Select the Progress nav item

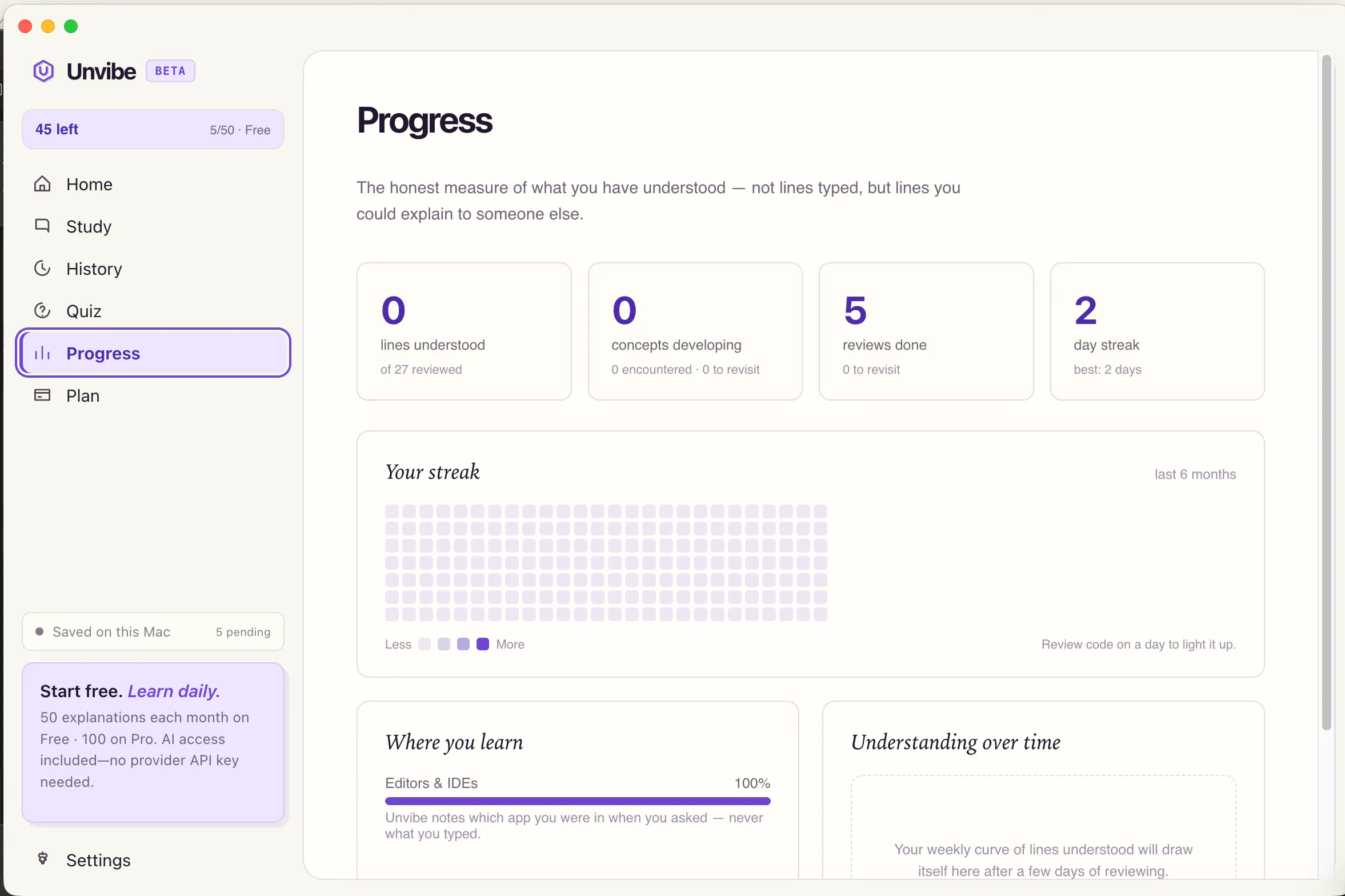[153, 353]
